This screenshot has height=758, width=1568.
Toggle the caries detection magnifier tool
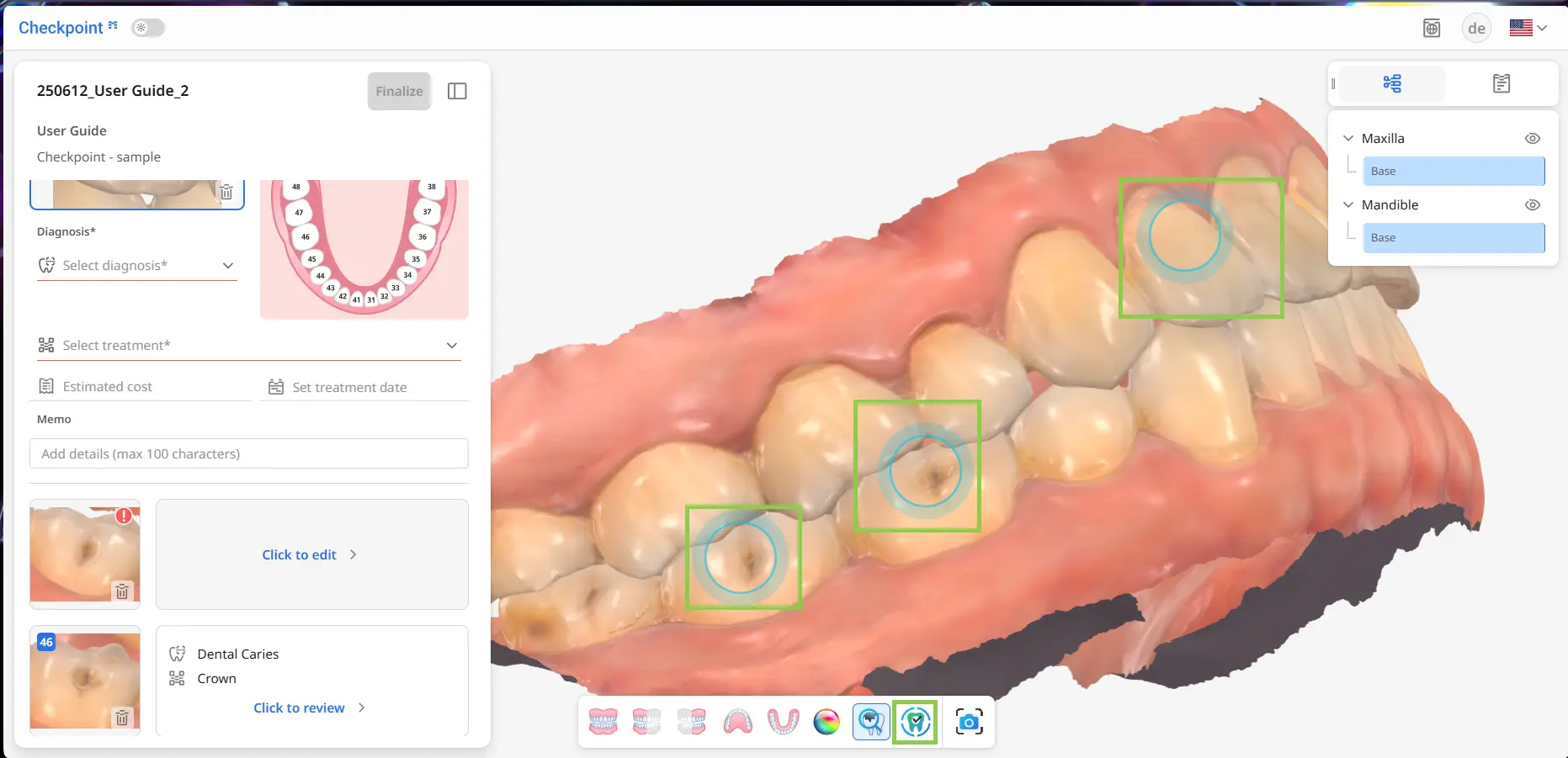pyautogui.click(x=871, y=722)
